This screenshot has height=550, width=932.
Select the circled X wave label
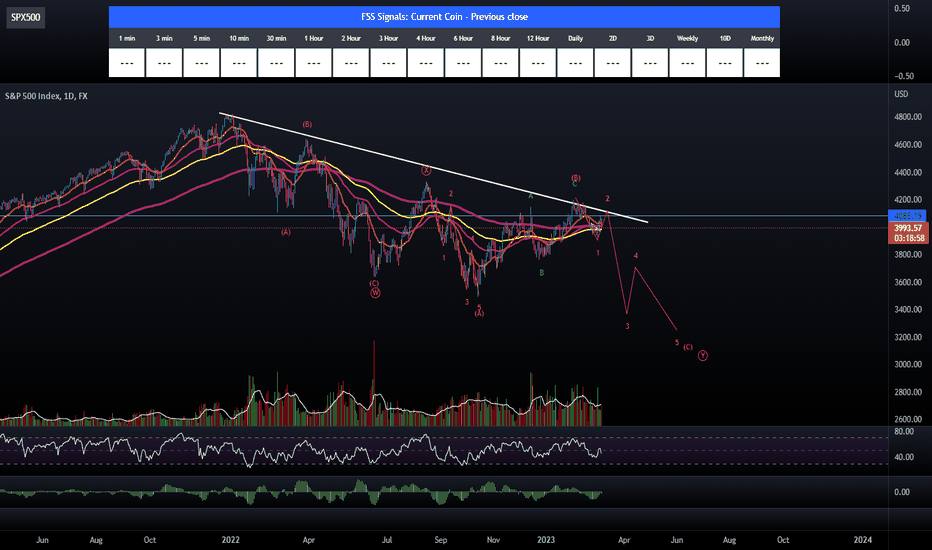tap(426, 171)
